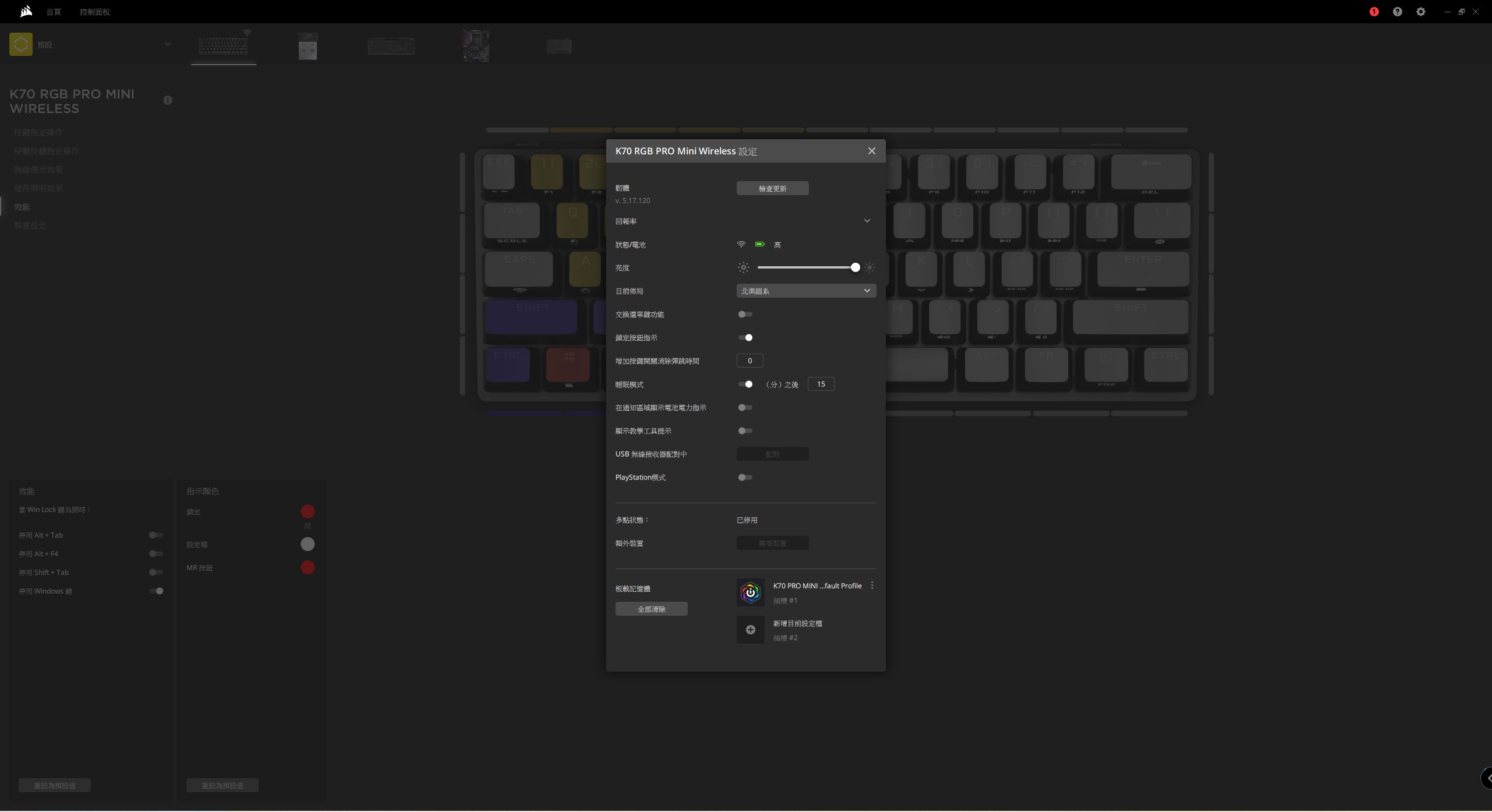
Task: Click 新增目前設定檔 slot #2 entry
Action: tap(797, 623)
